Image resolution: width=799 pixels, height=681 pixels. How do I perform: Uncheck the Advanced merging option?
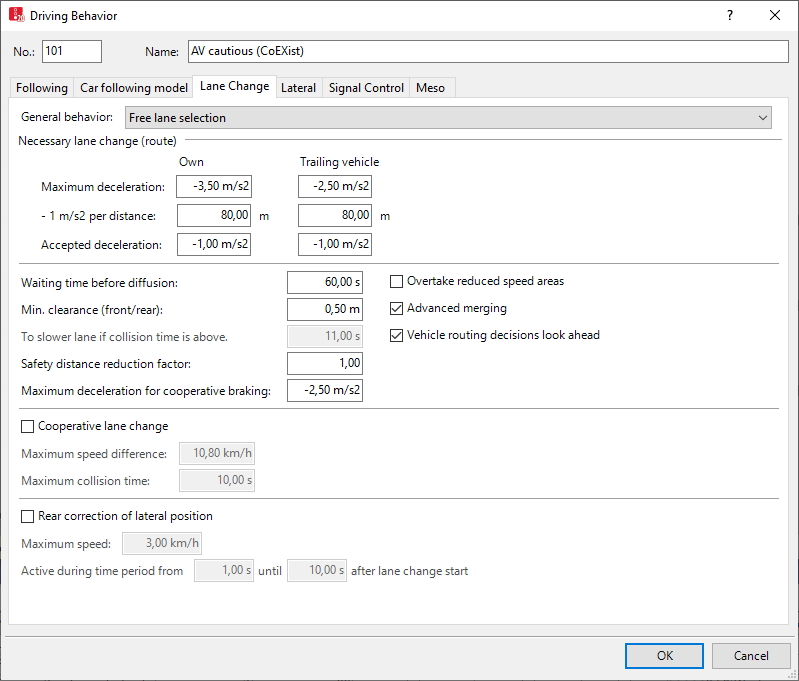coord(397,309)
